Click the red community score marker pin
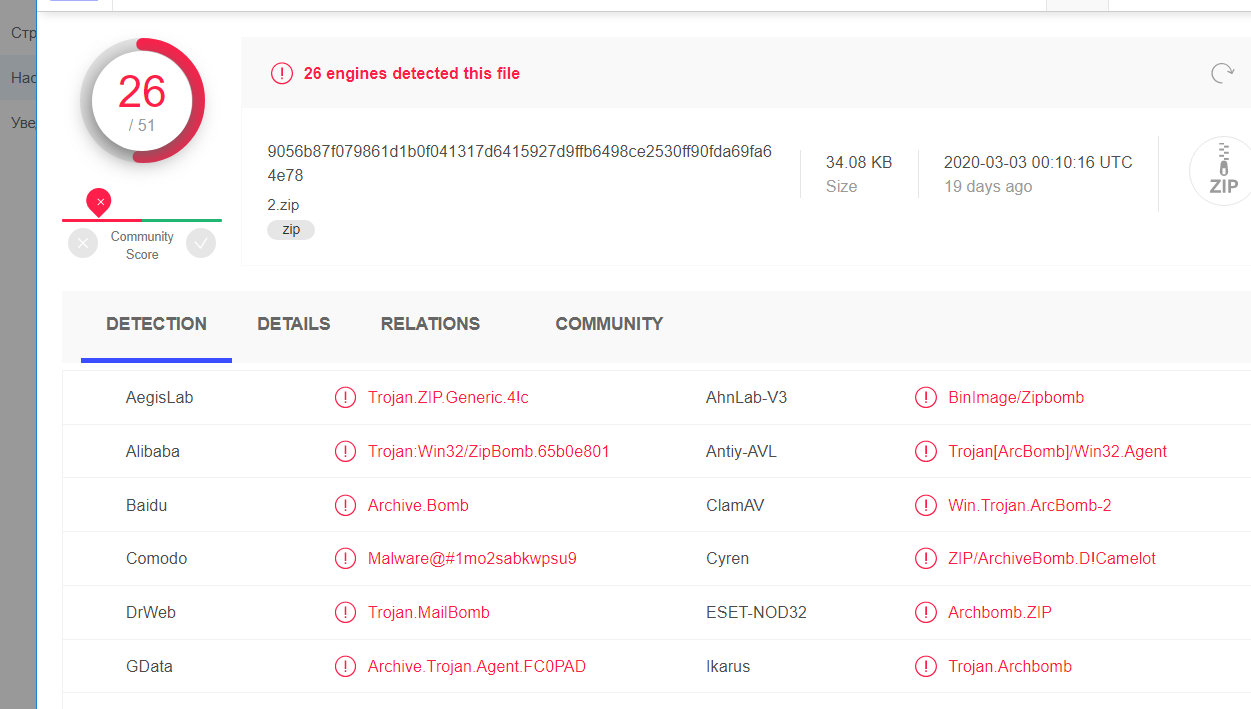This screenshot has width=1251, height=709. click(x=99, y=202)
